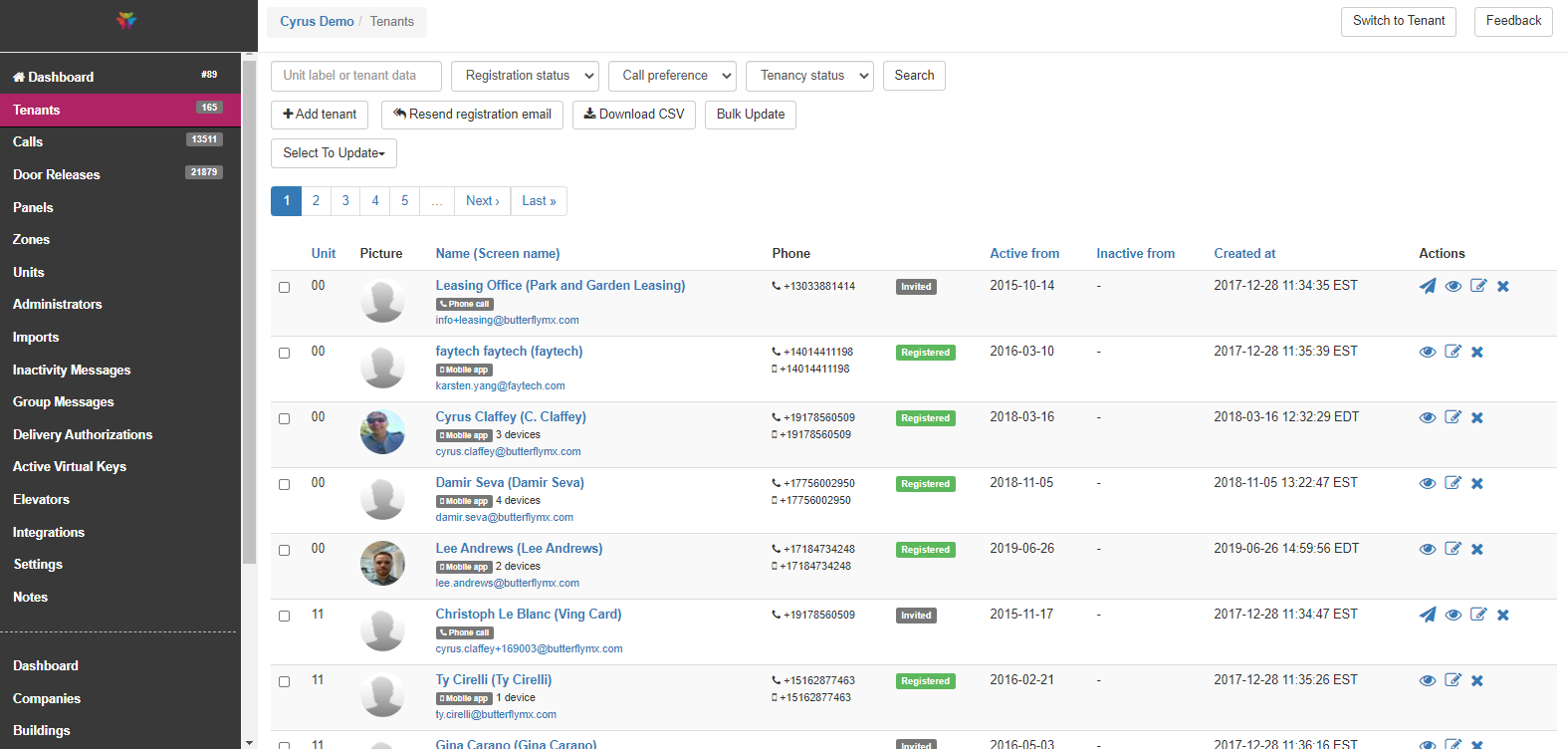Sort by Active from column header
1568x749 pixels.
point(1024,254)
